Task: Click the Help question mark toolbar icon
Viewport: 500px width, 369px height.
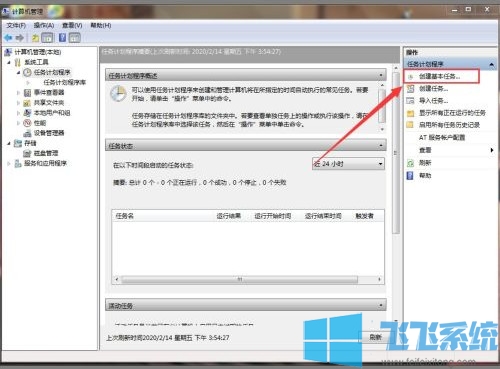Action: (x=62, y=38)
